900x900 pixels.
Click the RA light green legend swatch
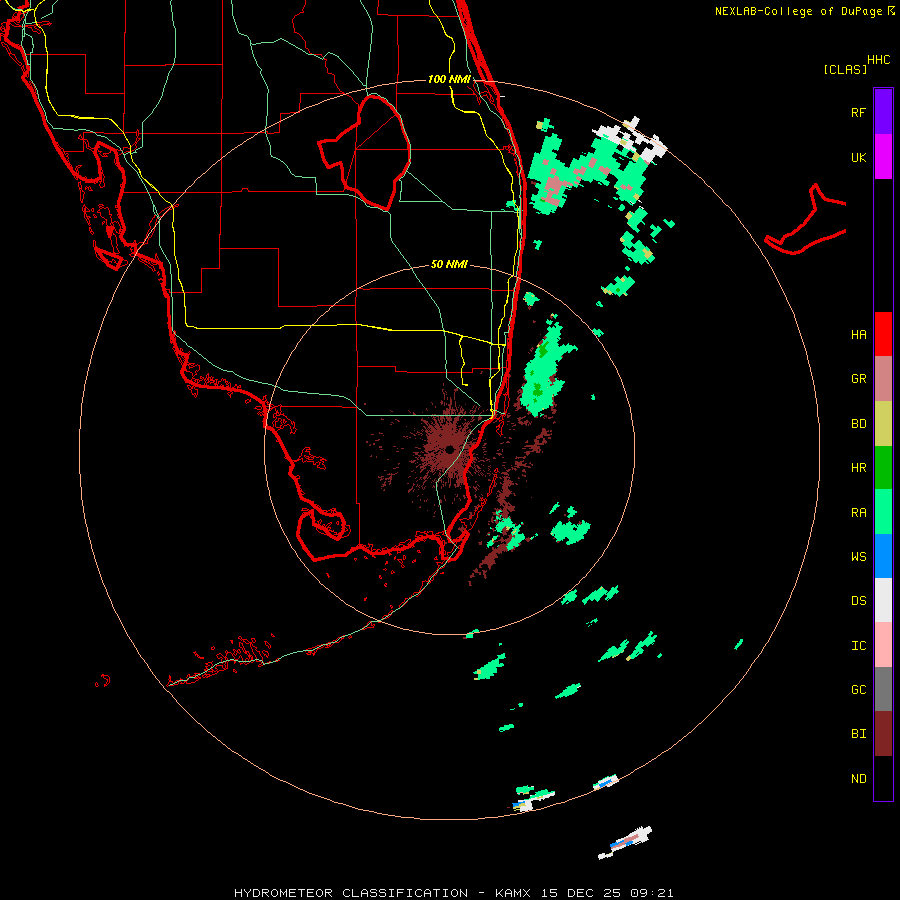883,512
